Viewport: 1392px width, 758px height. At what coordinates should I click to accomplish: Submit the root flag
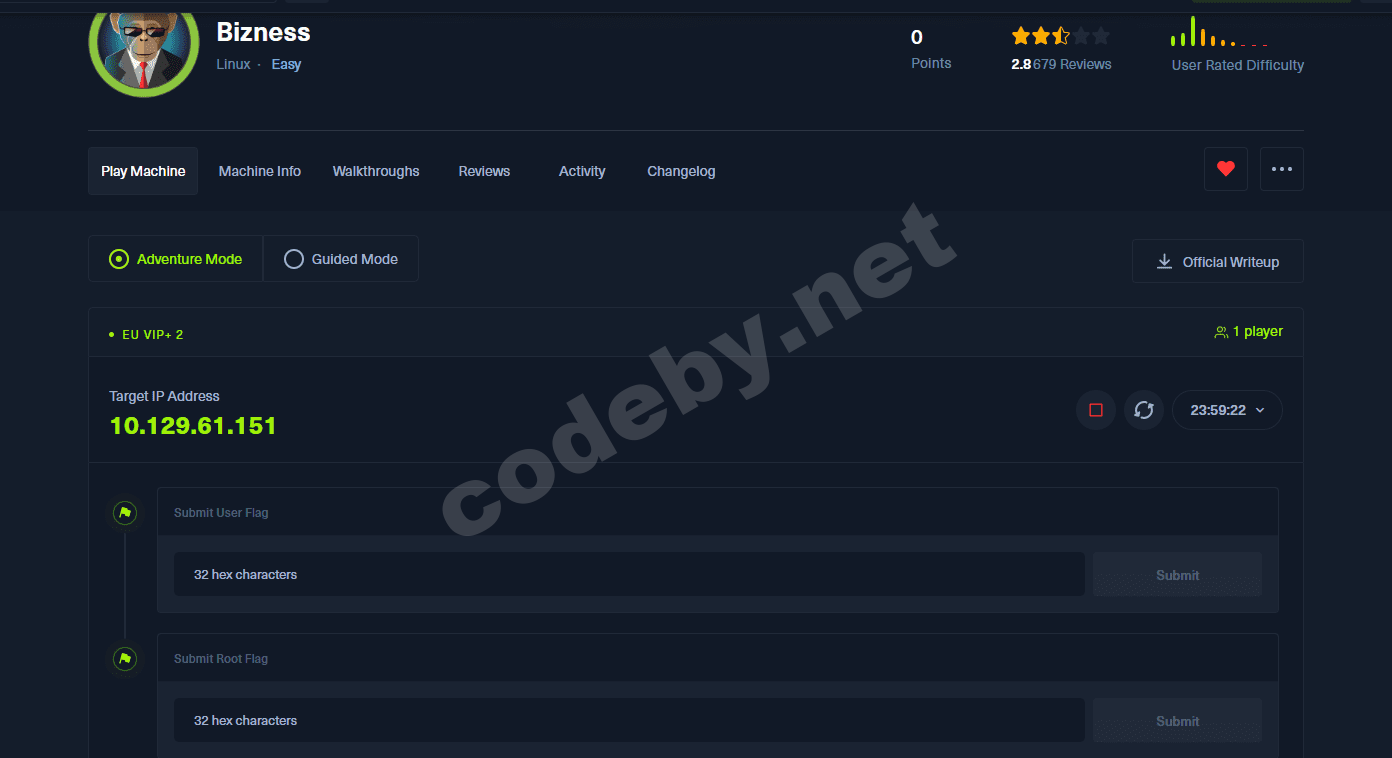point(1177,721)
